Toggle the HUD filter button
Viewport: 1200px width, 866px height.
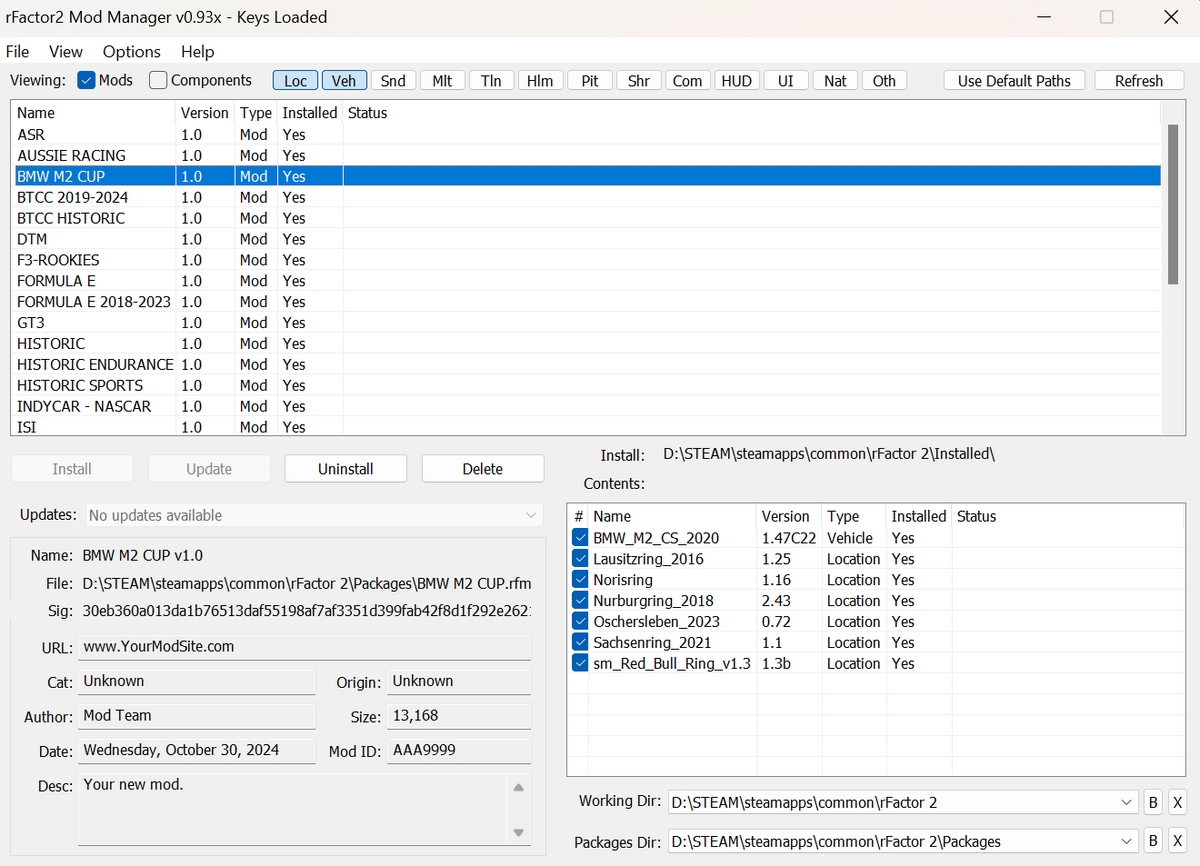(x=737, y=81)
